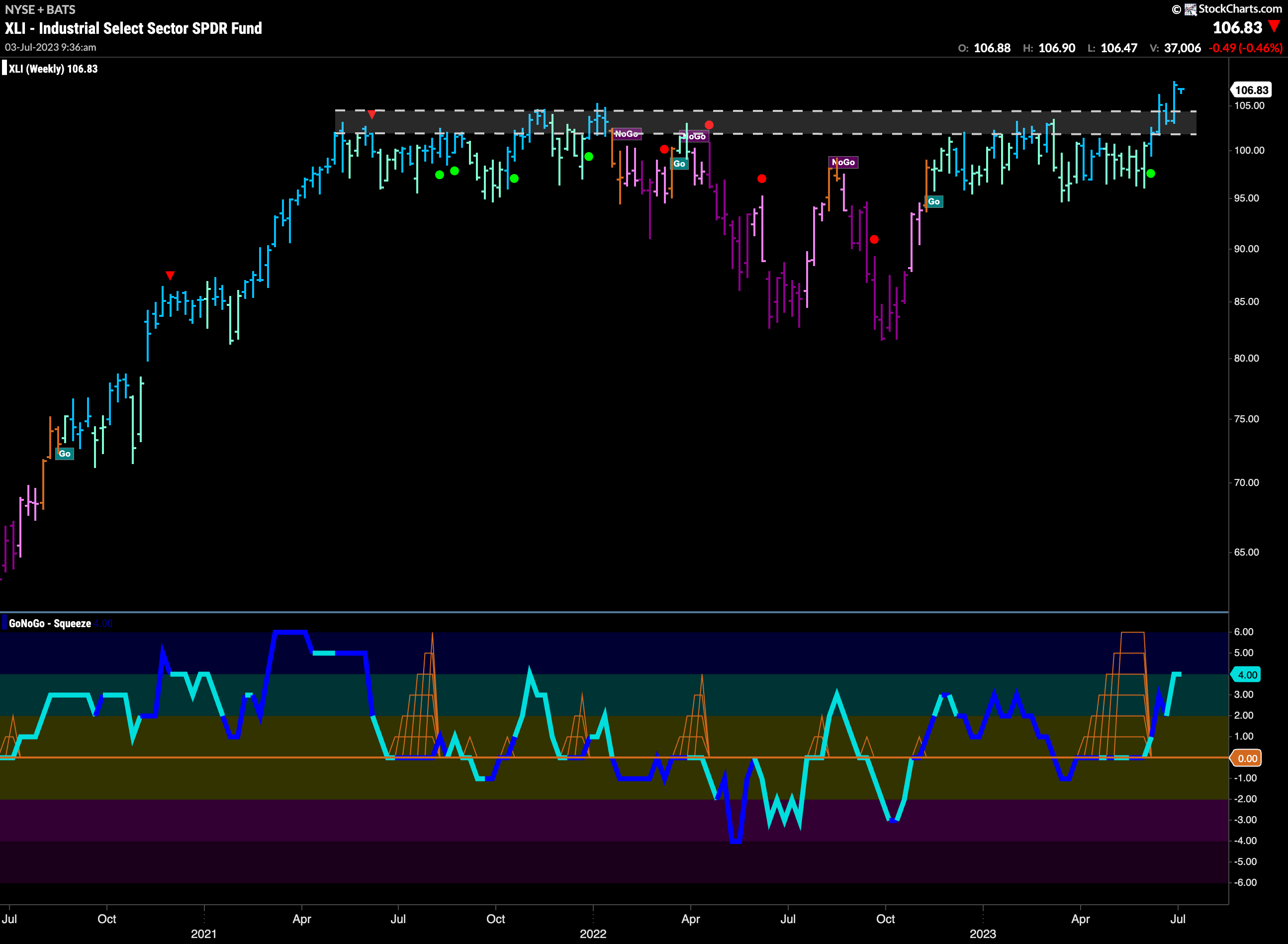This screenshot has height=944, width=1288.
Task: Select the Go label near the 72 price level
Action: pyautogui.click(x=65, y=454)
